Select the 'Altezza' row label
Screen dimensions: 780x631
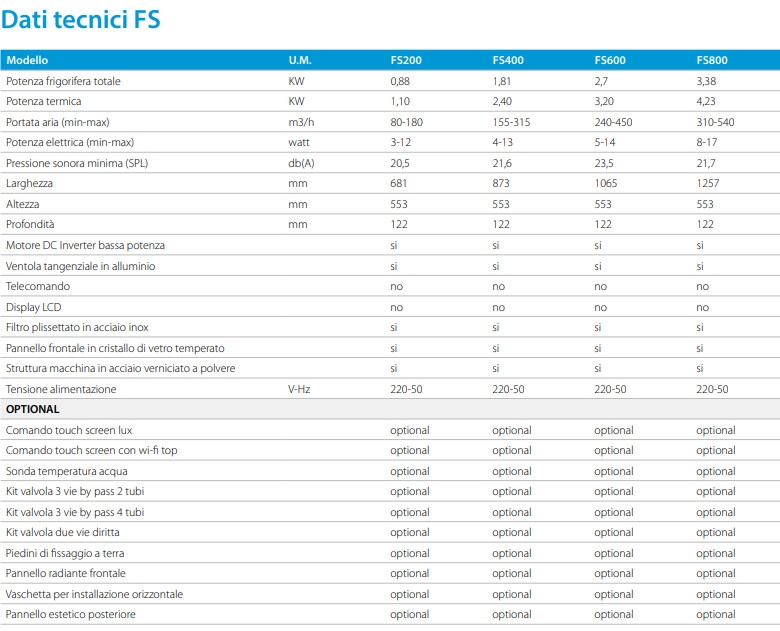point(23,204)
